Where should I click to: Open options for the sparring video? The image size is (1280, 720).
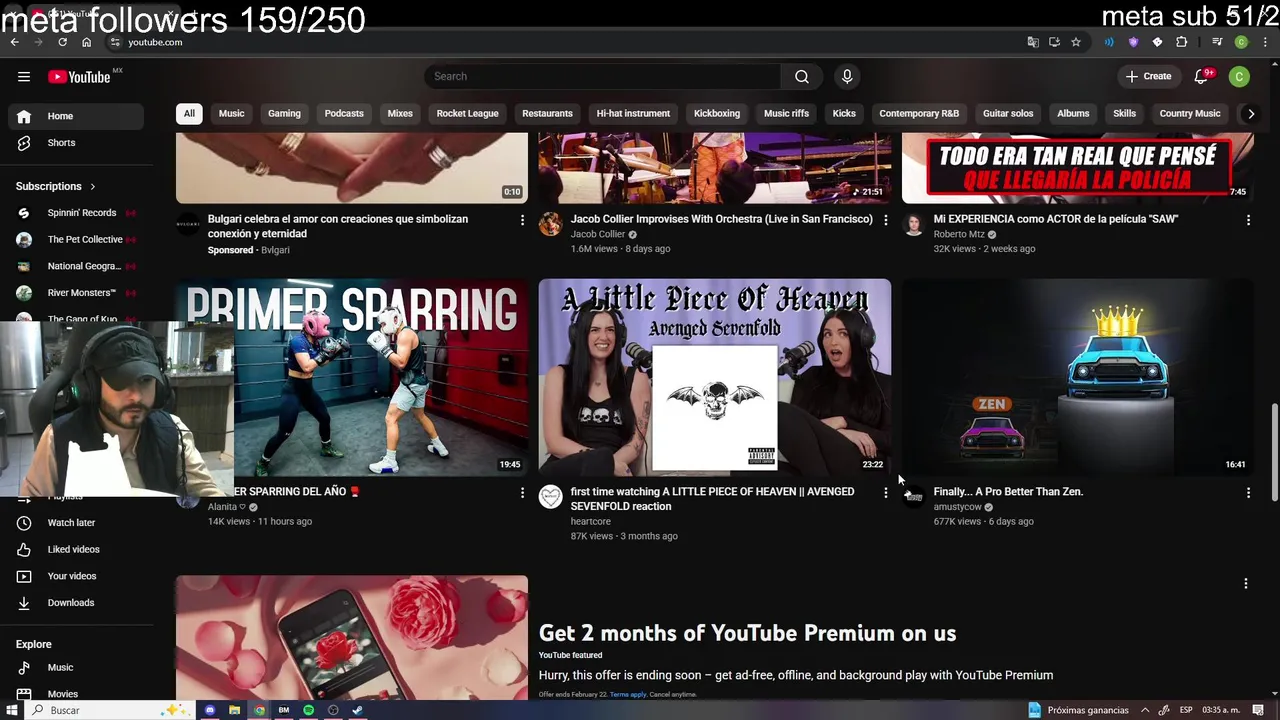(522, 493)
